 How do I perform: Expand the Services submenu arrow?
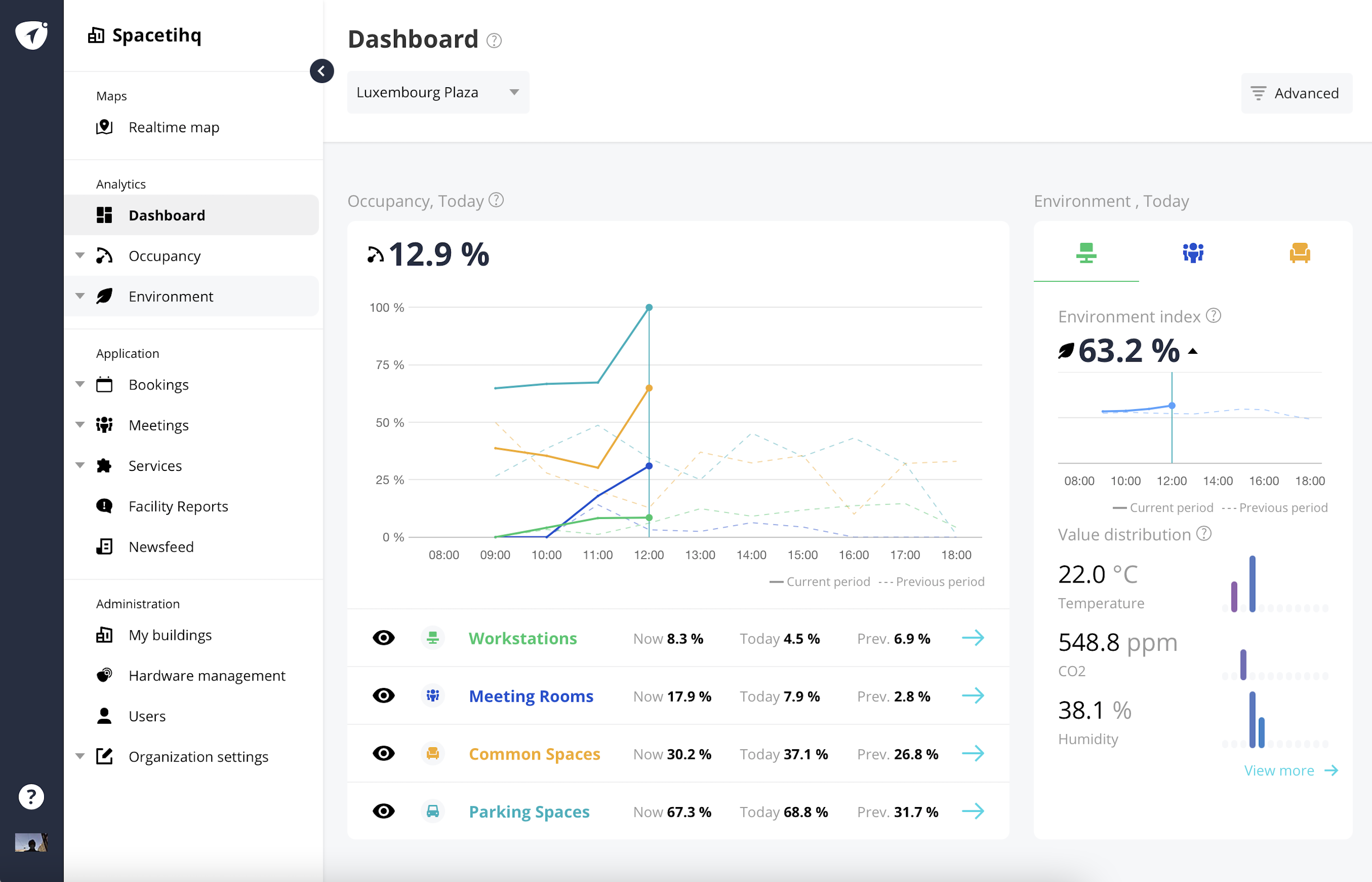point(80,465)
